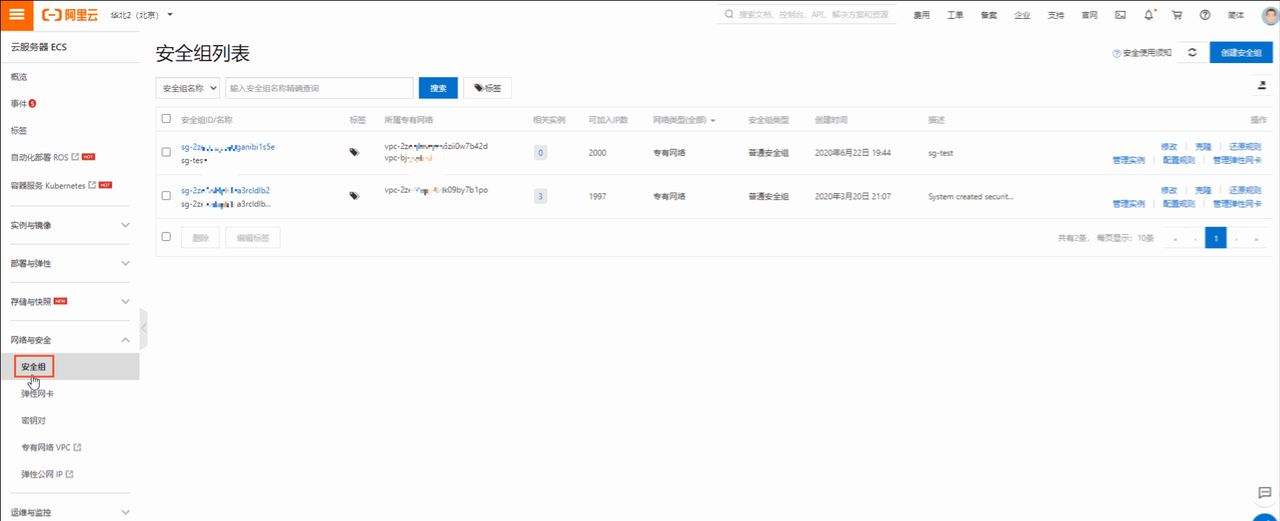Click the blue 搜索 button
Image resolution: width=1280 pixels, height=521 pixels.
tap(438, 88)
